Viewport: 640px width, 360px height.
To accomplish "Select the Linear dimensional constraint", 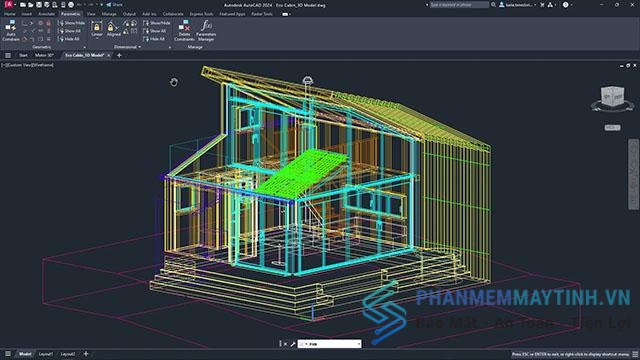I will click(x=97, y=29).
